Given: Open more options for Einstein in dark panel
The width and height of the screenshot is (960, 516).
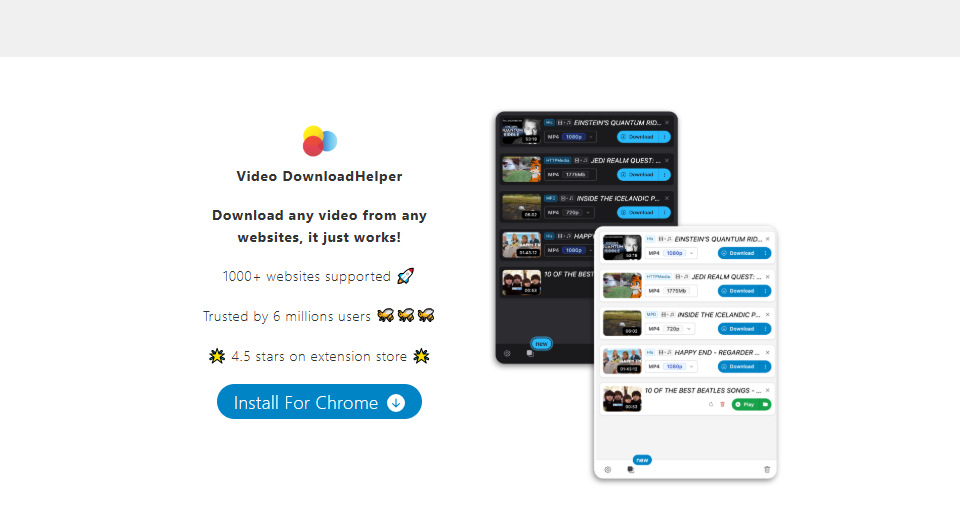Looking at the screenshot, I should tap(665, 137).
